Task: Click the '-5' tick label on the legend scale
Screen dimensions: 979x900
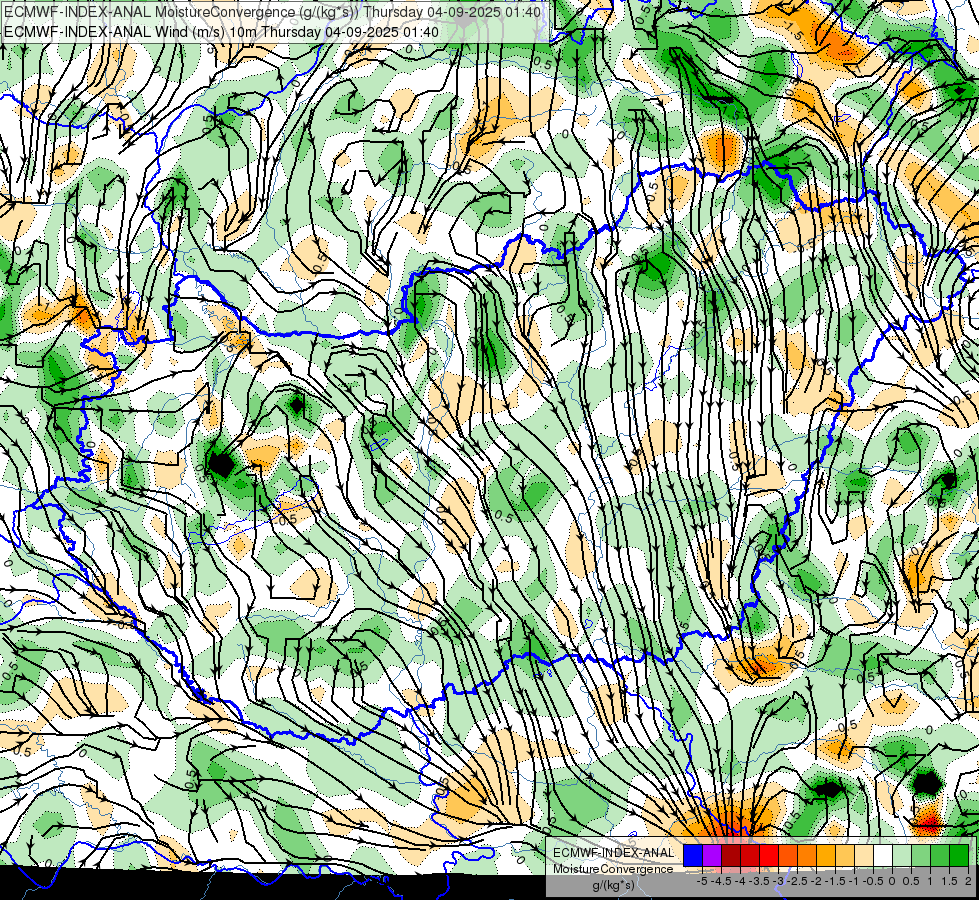Action: 702,881
